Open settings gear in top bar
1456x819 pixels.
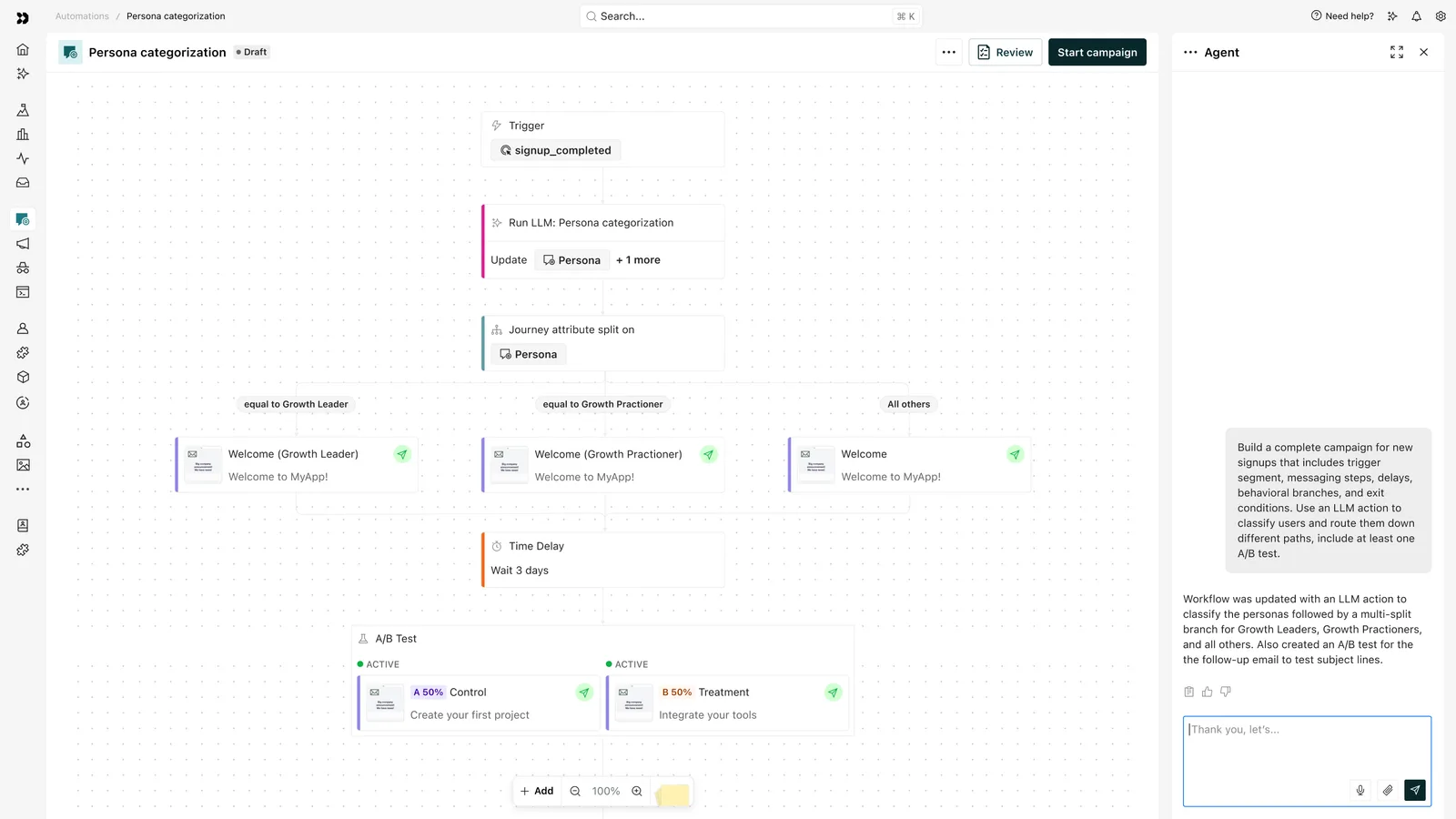pyautogui.click(x=1441, y=16)
